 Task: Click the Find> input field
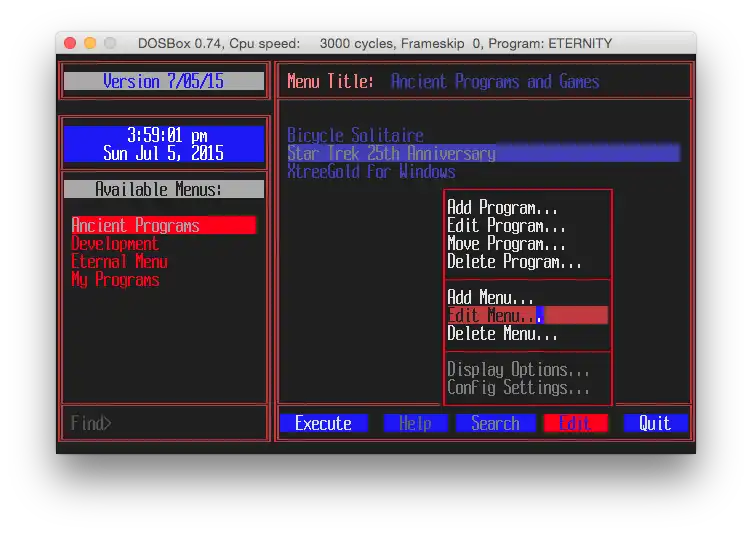[x=164, y=423]
